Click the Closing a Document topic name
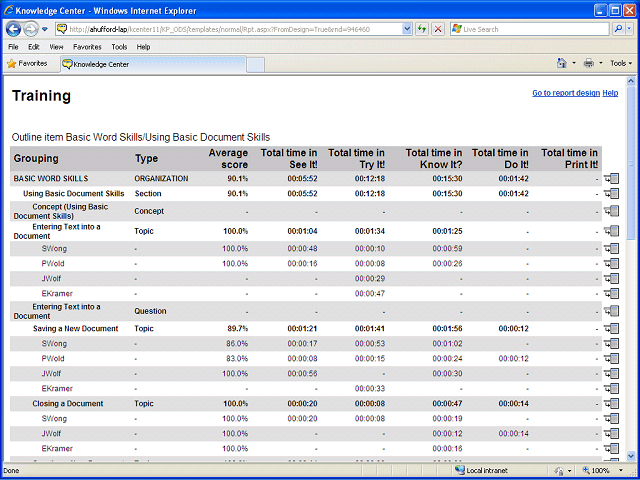The width and height of the screenshot is (640, 480). pyautogui.click(x=68, y=404)
